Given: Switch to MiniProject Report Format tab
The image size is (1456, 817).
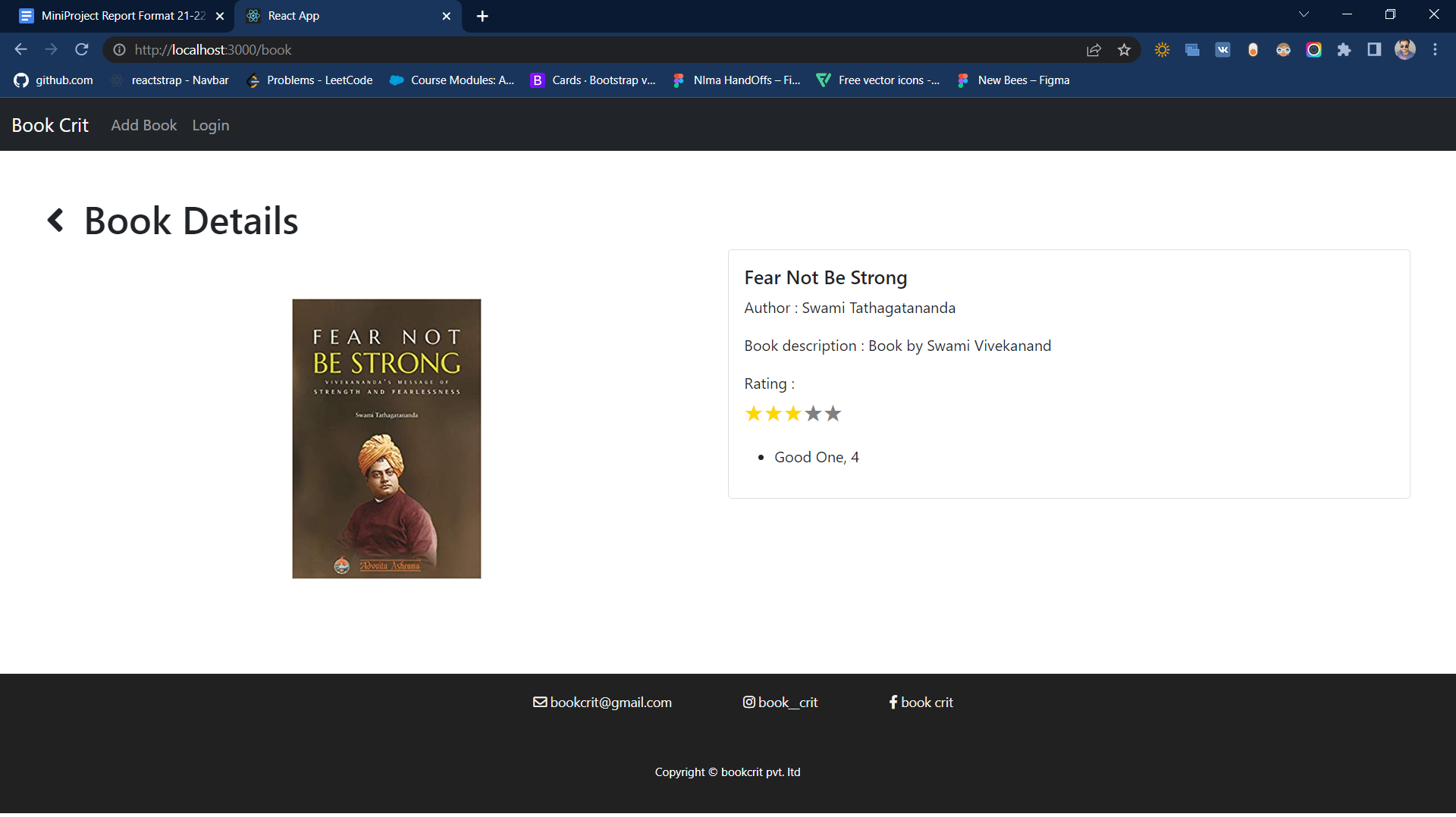Looking at the screenshot, I should [x=121, y=16].
